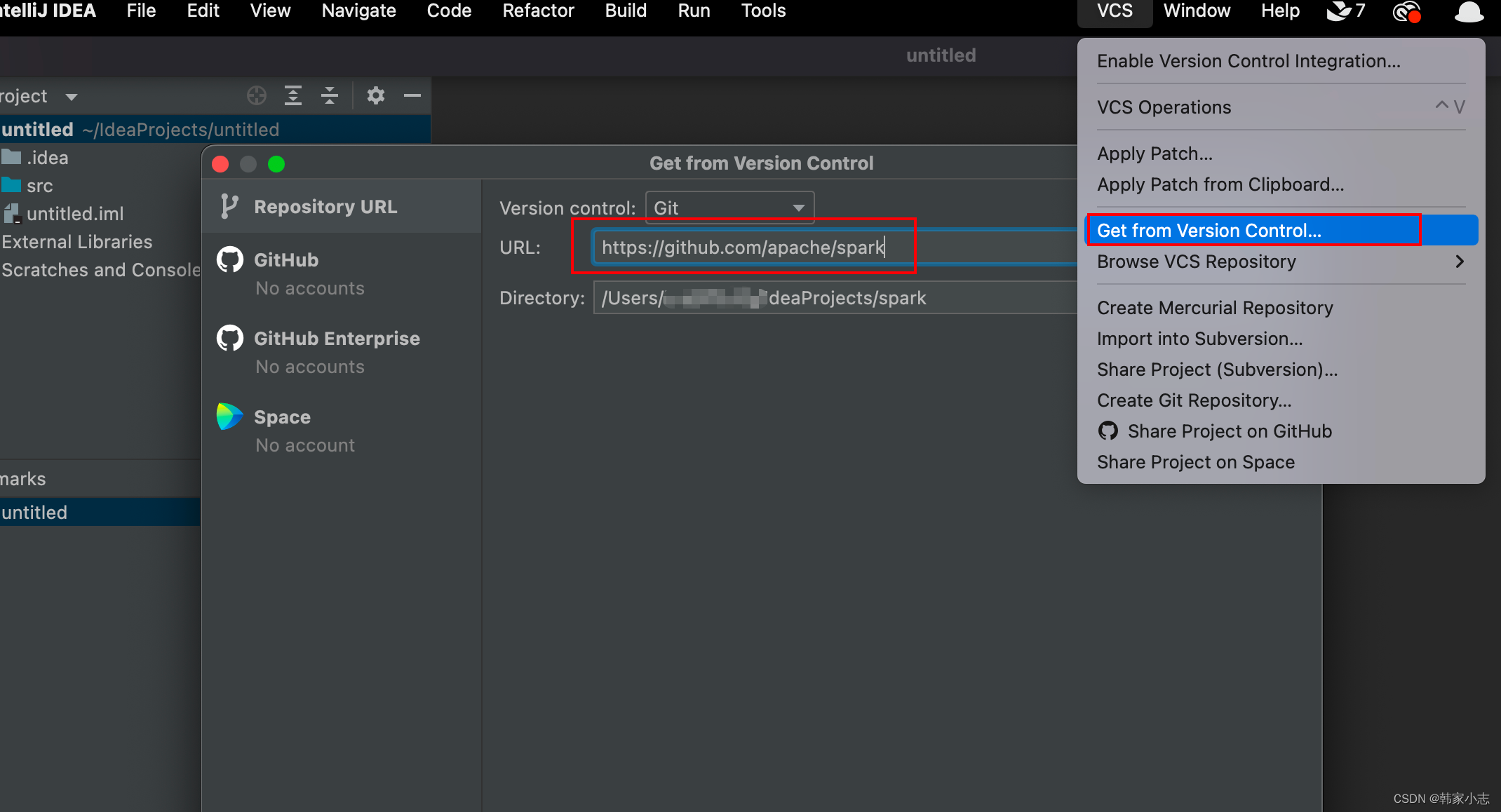Click the Repository URL branch icon
1501x812 pixels.
[x=229, y=206]
